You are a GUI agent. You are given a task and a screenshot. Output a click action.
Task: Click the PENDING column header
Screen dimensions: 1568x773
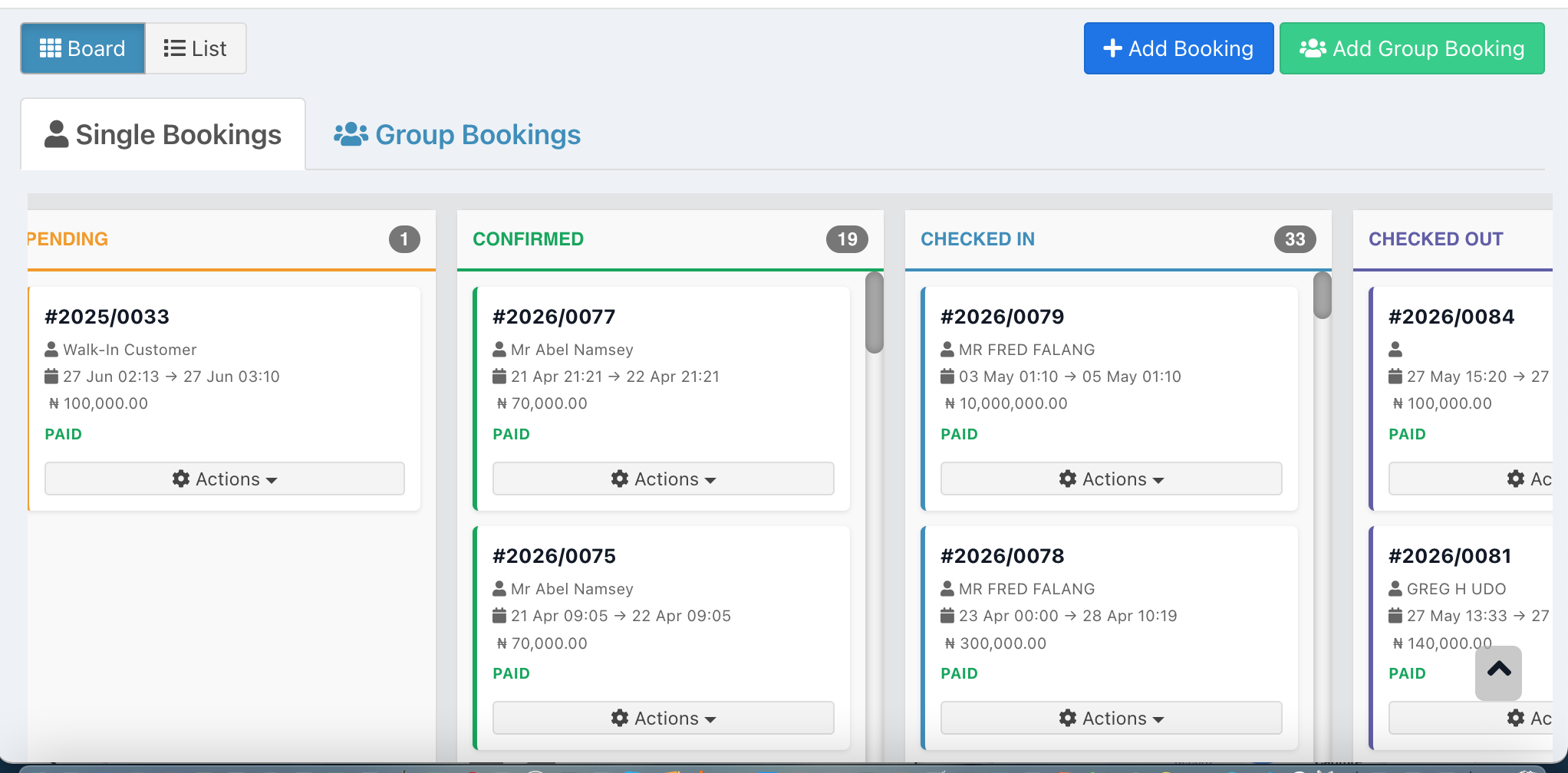point(68,239)
